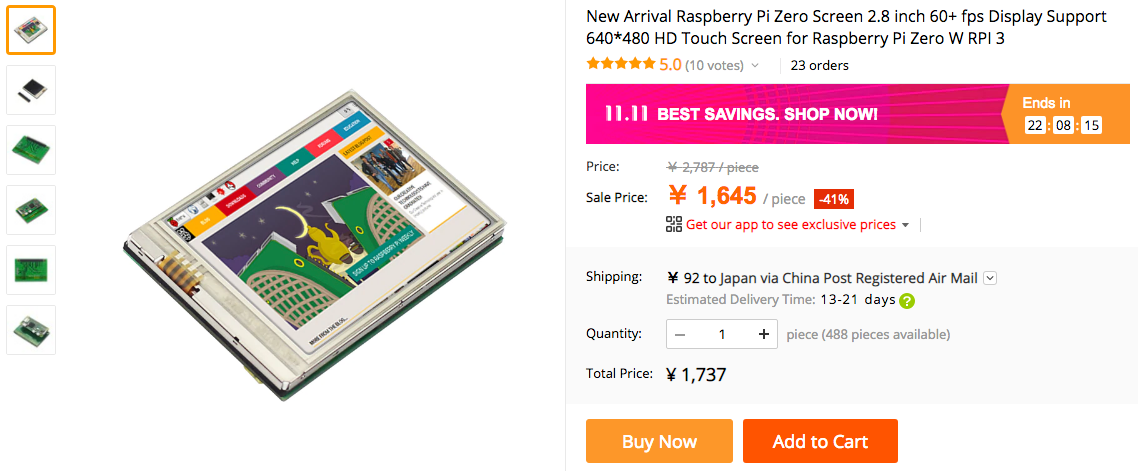
Task: Click the QR code icon
Action: point(674,224)
